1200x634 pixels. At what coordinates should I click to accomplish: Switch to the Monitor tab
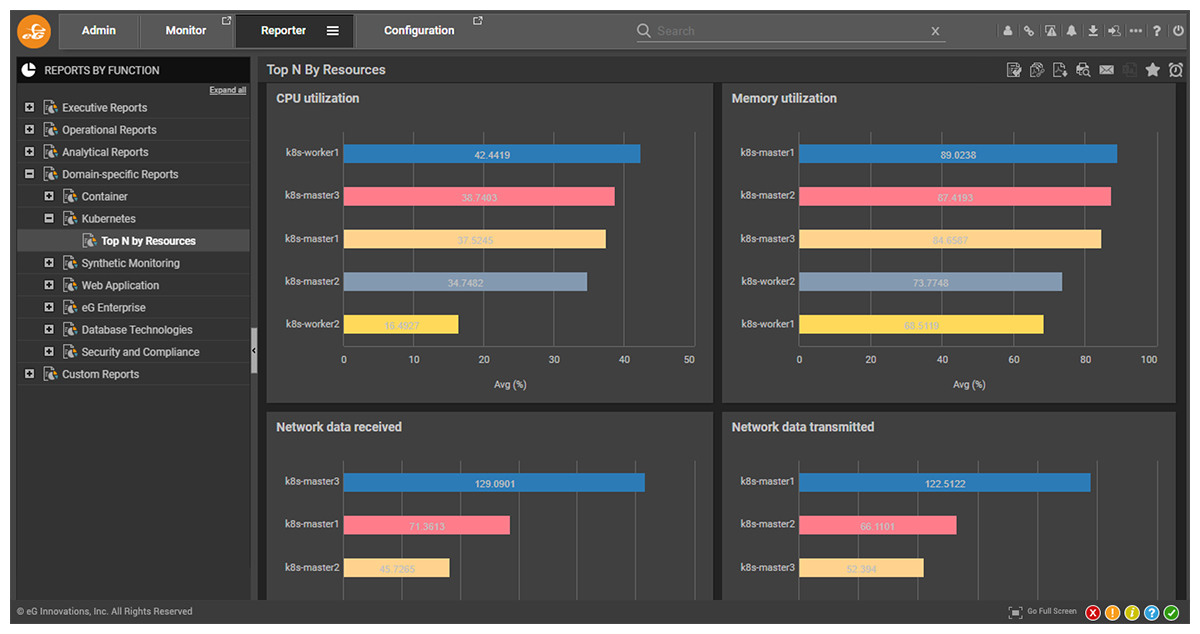pyautogui.click(x=186, y=31)
